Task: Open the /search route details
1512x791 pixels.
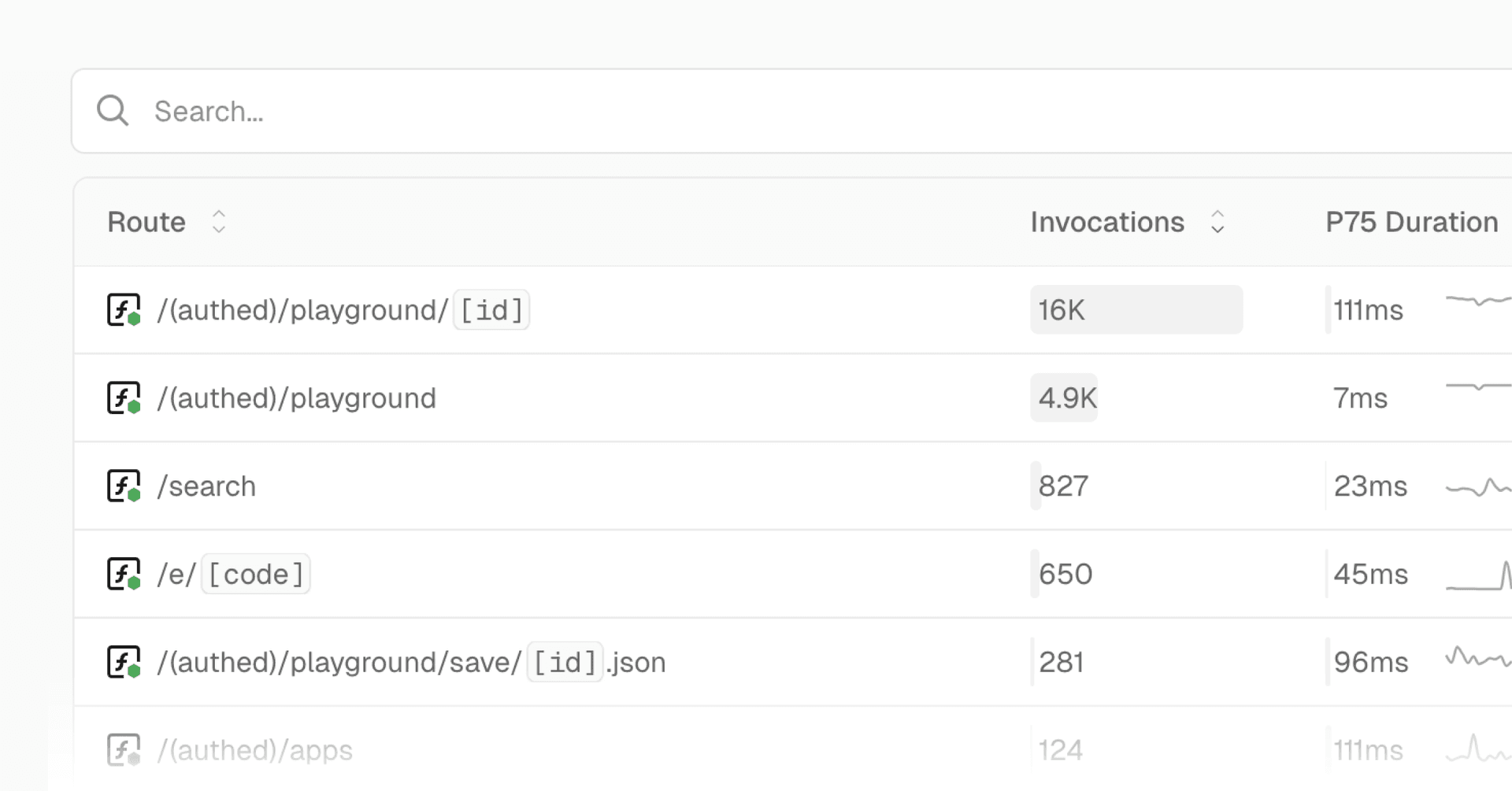Action: [x=206, y=486]
